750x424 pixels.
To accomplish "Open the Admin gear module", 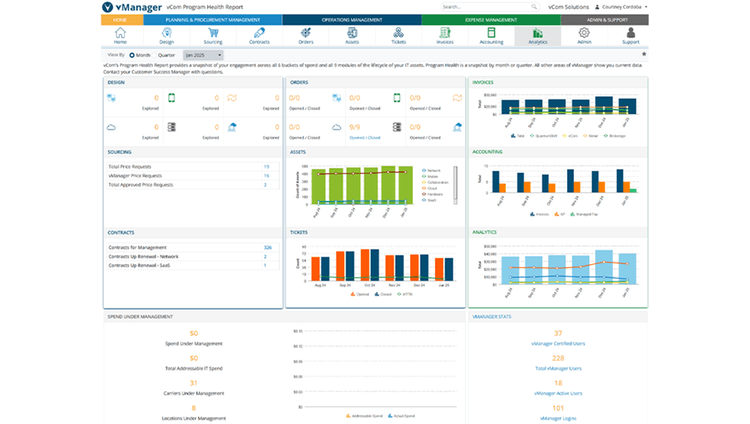I will (584, 36).
